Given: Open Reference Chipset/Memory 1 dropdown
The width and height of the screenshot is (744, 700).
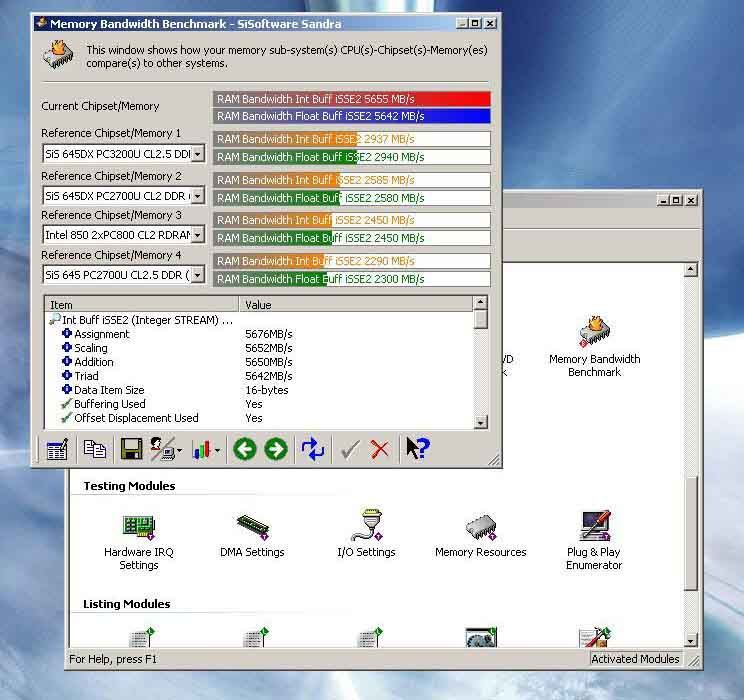Looking at the screenshot, I should click(197, 154).
